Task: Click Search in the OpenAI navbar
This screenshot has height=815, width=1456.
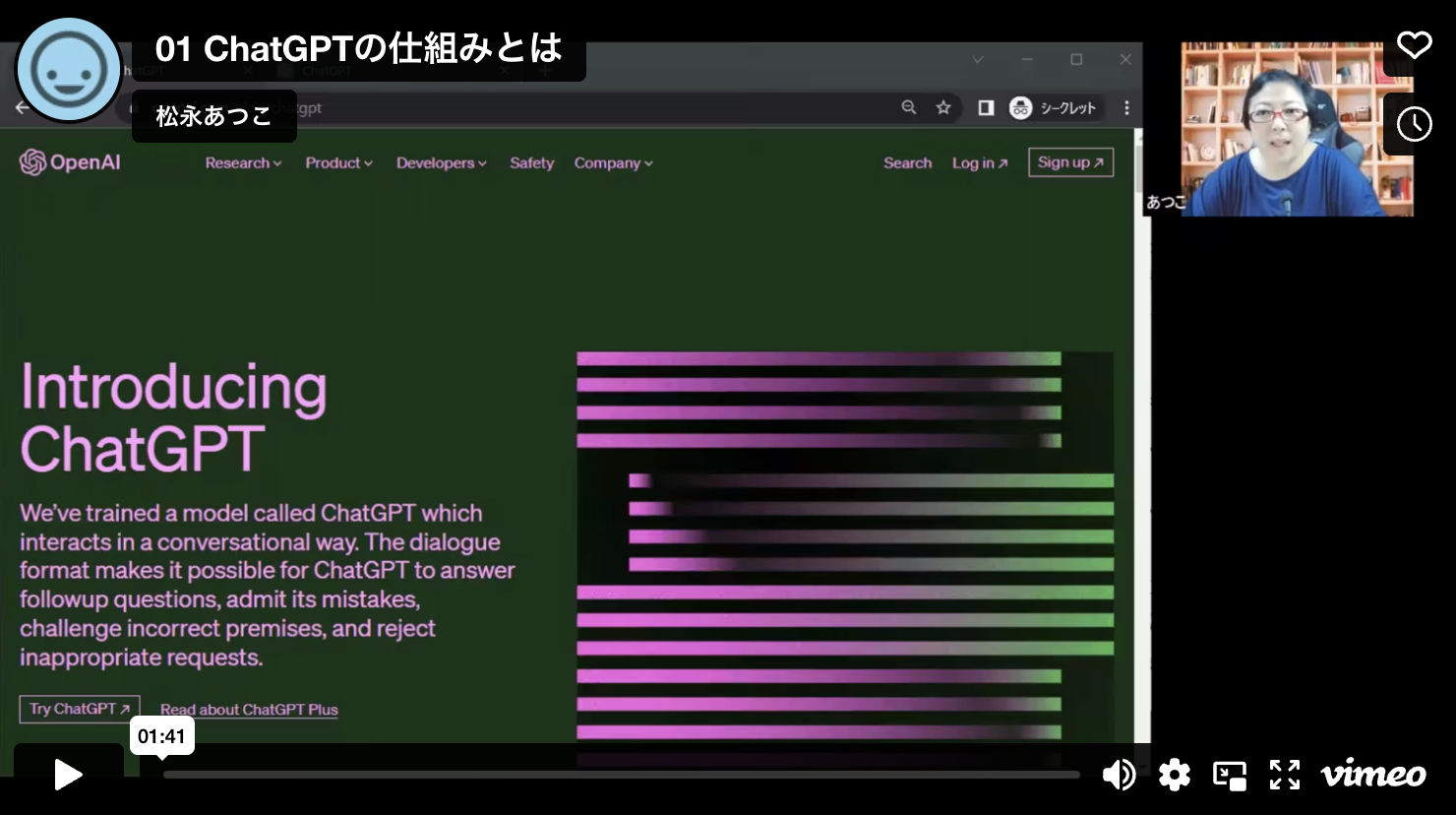Action: [907, 163]
